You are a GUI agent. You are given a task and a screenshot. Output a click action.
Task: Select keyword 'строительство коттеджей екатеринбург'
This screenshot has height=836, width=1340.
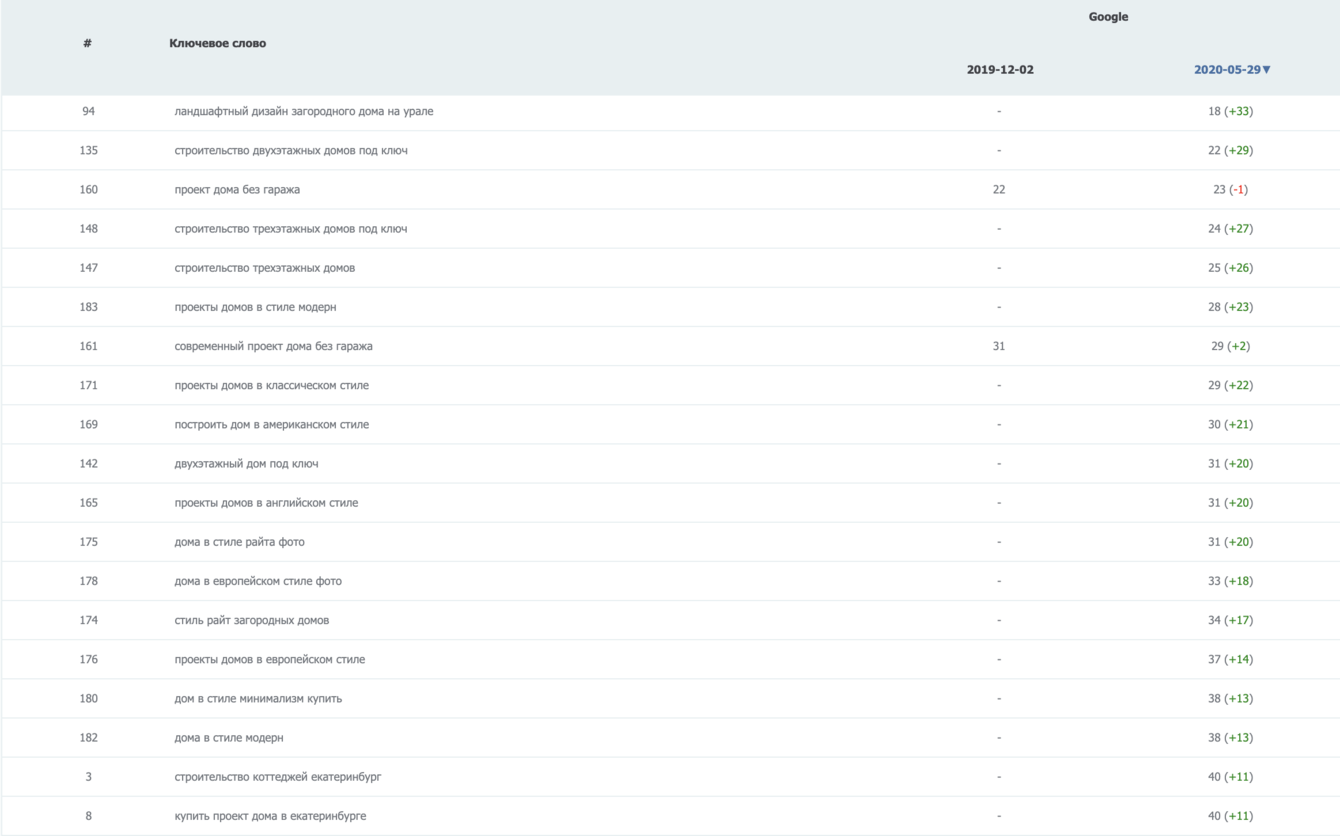[x=278, y=776]
